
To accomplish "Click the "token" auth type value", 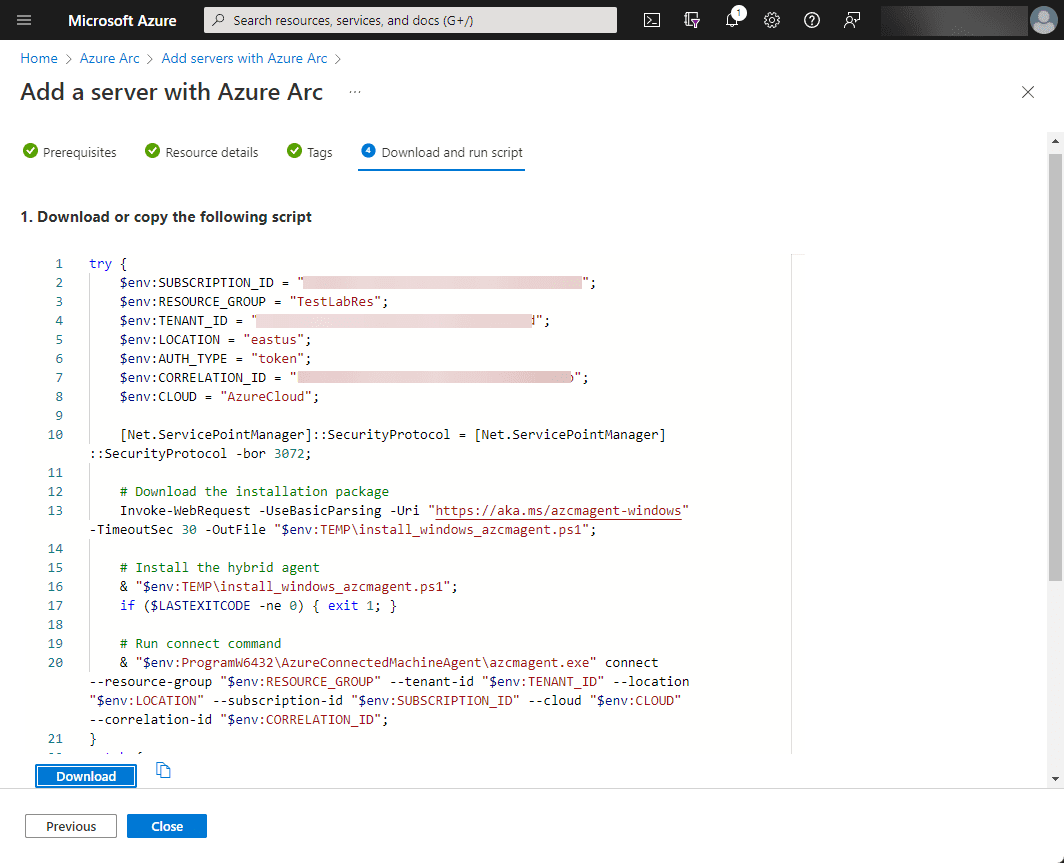I will (x=278, y=359).
